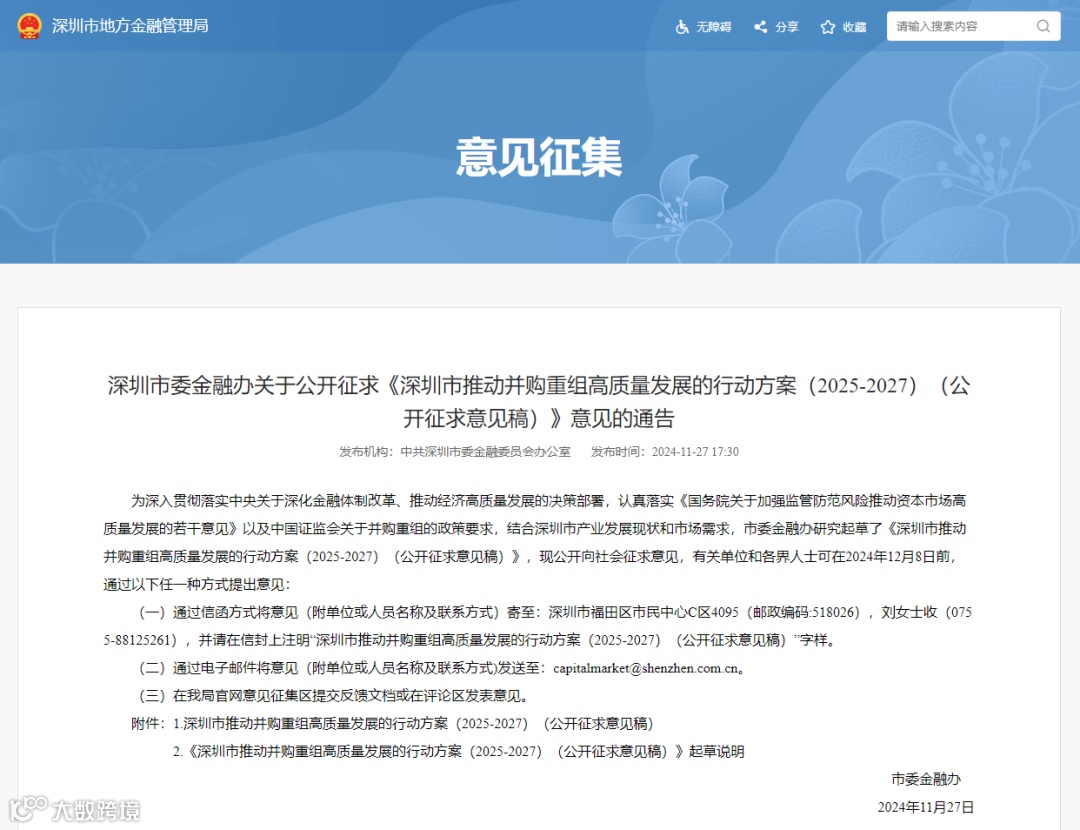Open the 深圳市地方金融管理局 site title

130,26
